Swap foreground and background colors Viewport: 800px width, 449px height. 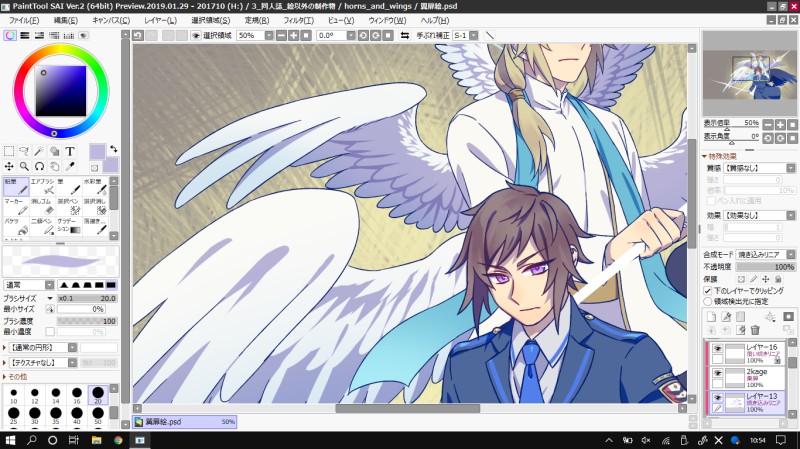[114, 149]
